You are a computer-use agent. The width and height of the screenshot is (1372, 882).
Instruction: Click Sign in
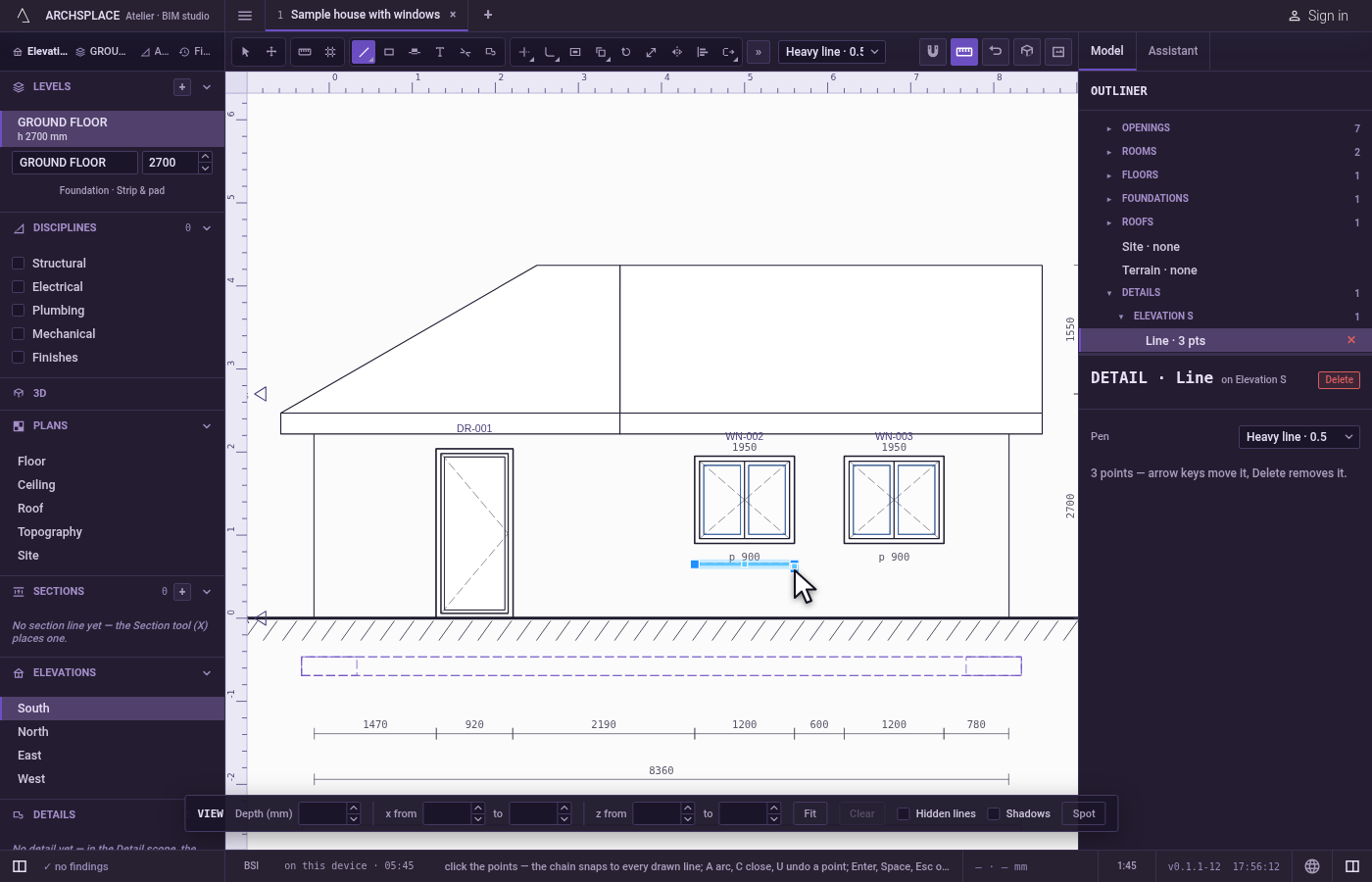click(x=1318, y=16)
